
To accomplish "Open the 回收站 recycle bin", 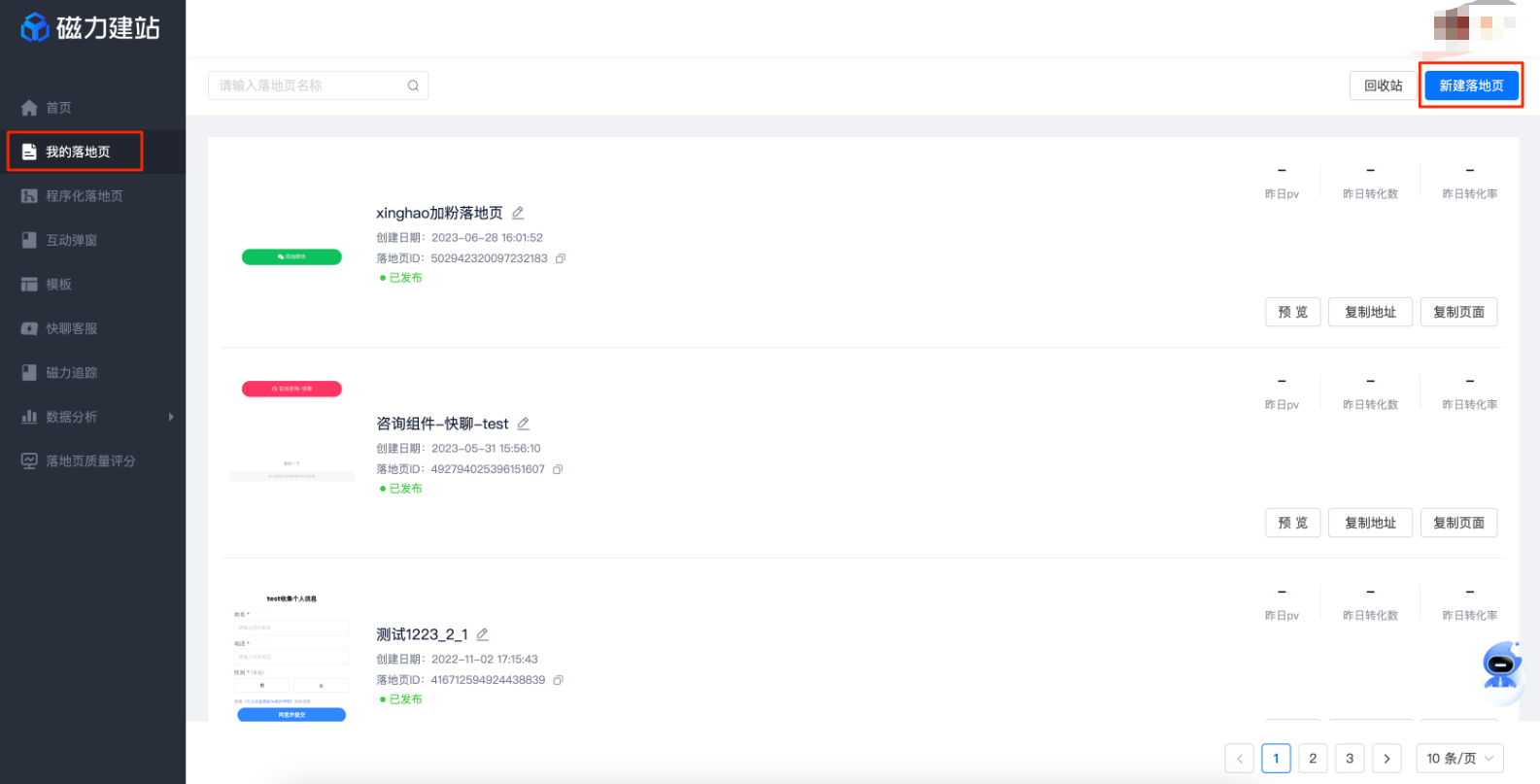I will coord(1383,85).
